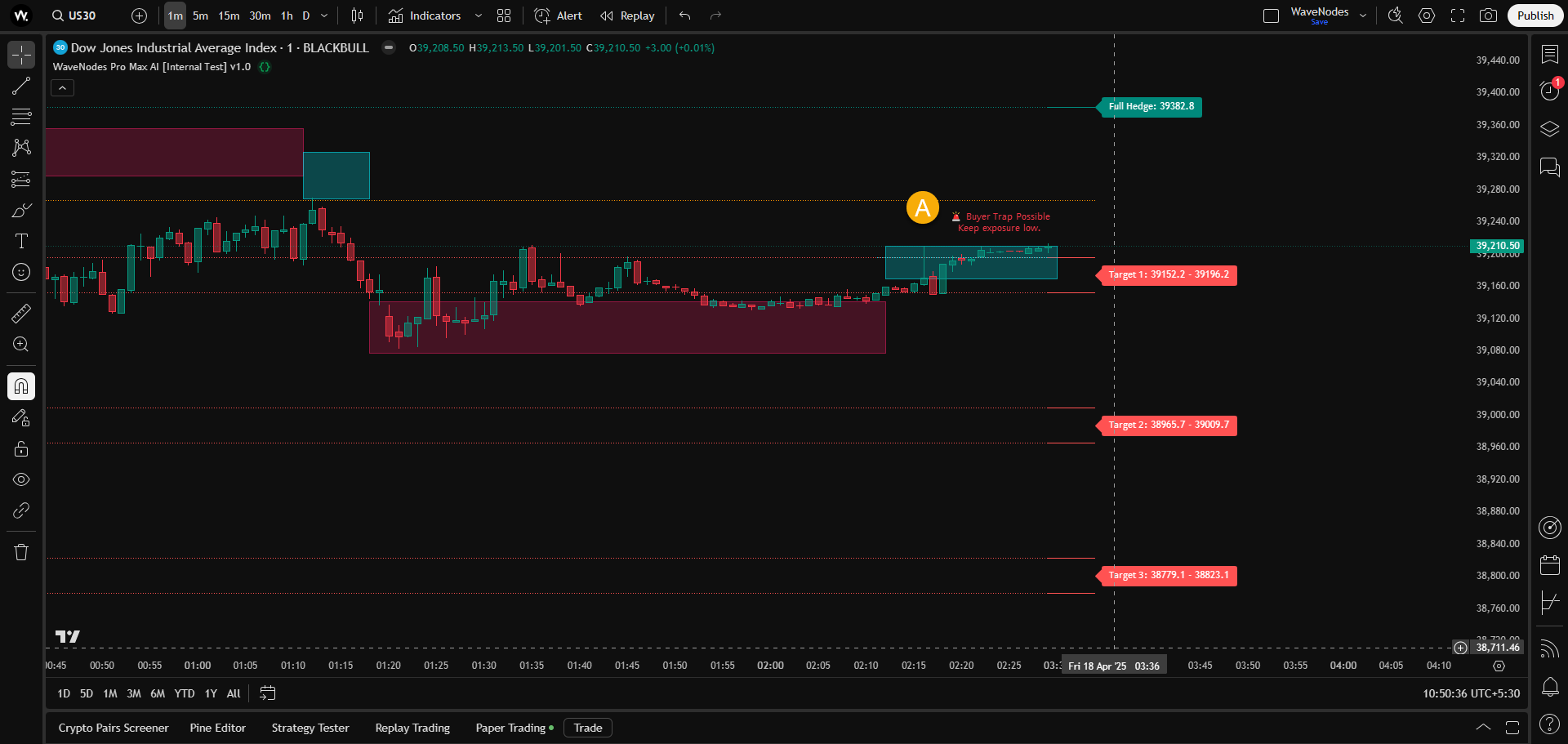Click the orange A marker on chart
This screenshot has width=1568, height=744.
[922, 207]
